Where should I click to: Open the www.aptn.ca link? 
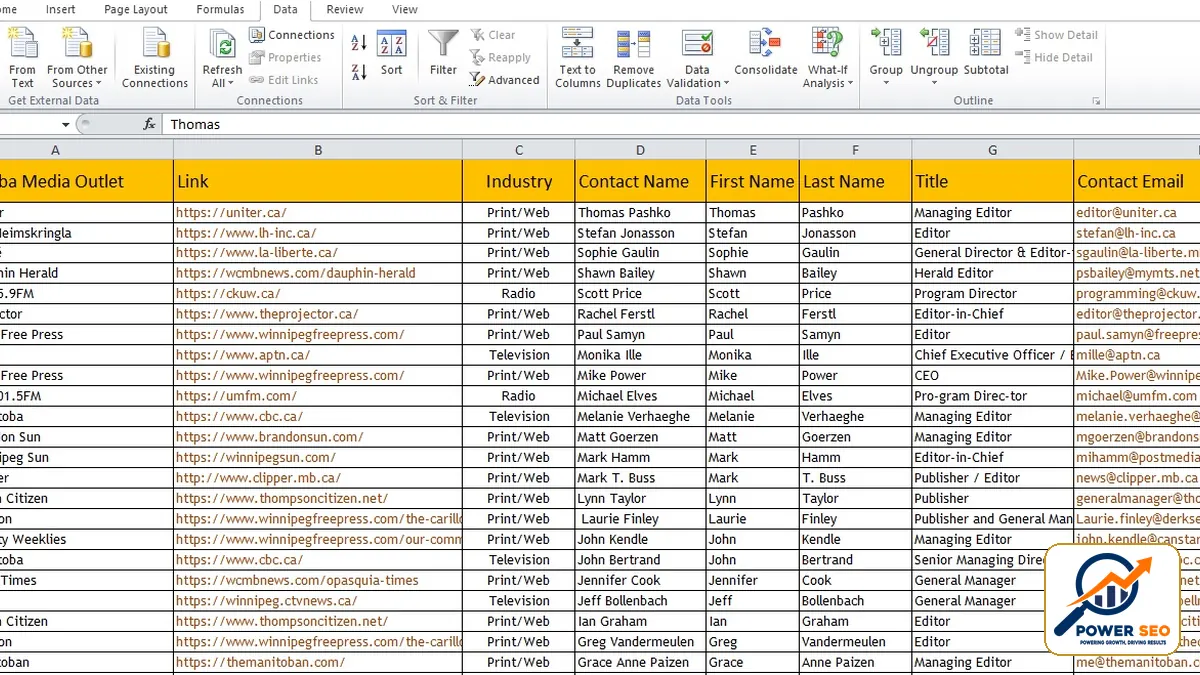coord(243,355)
